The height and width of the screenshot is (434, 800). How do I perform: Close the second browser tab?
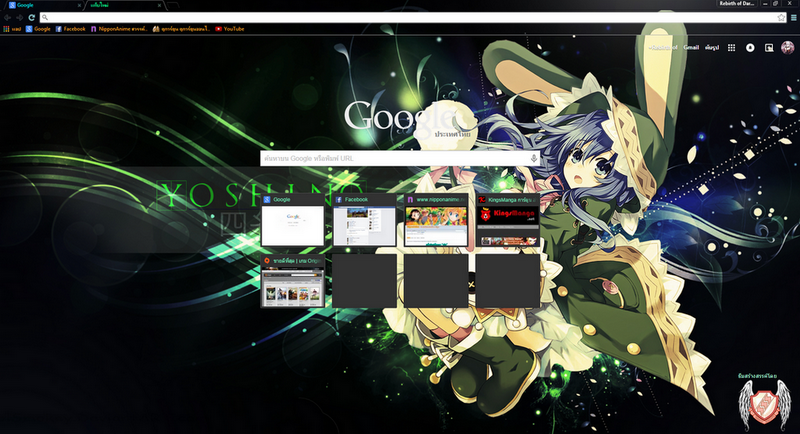(x=159, y=5)
